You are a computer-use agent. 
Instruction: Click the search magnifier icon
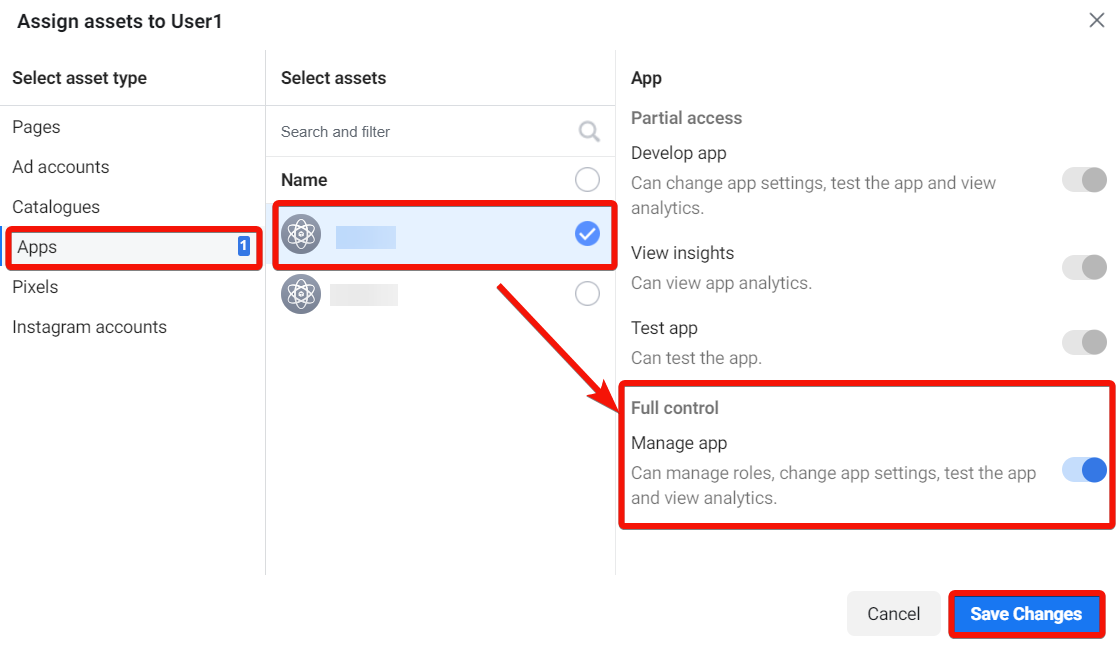[x=589, y=132]
